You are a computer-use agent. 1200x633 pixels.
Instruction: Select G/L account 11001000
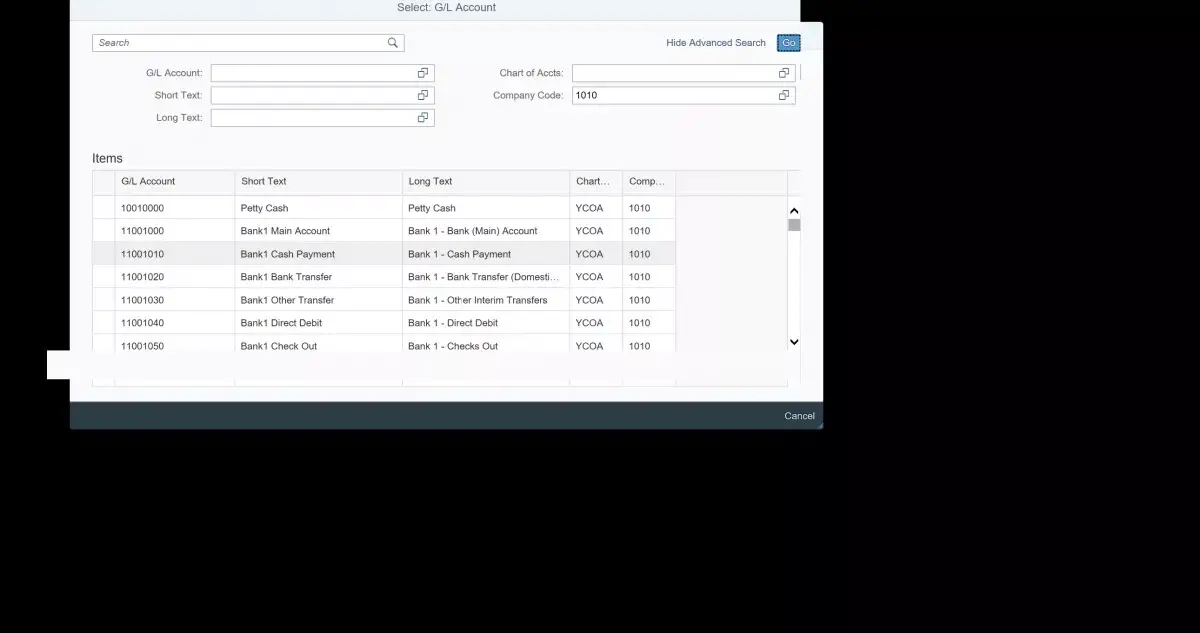(x=142, y=231)
